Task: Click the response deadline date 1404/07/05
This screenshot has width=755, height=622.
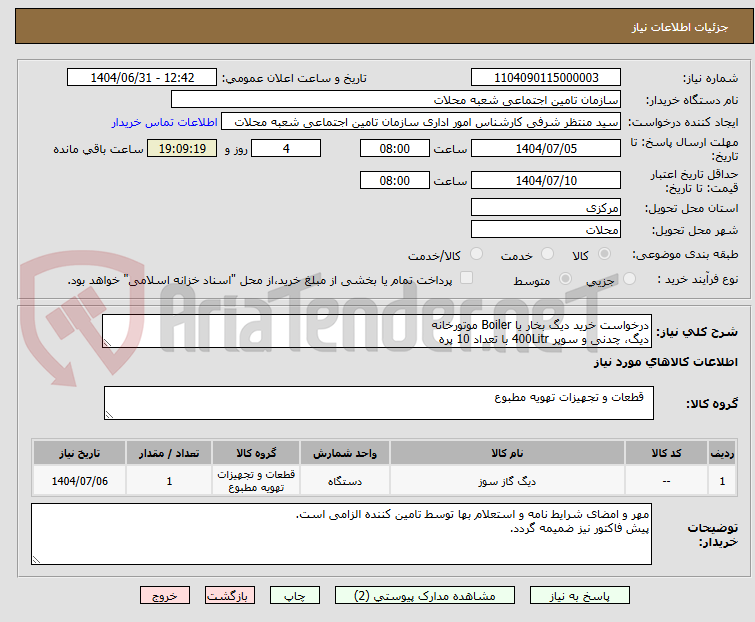Action: (546, 148)
